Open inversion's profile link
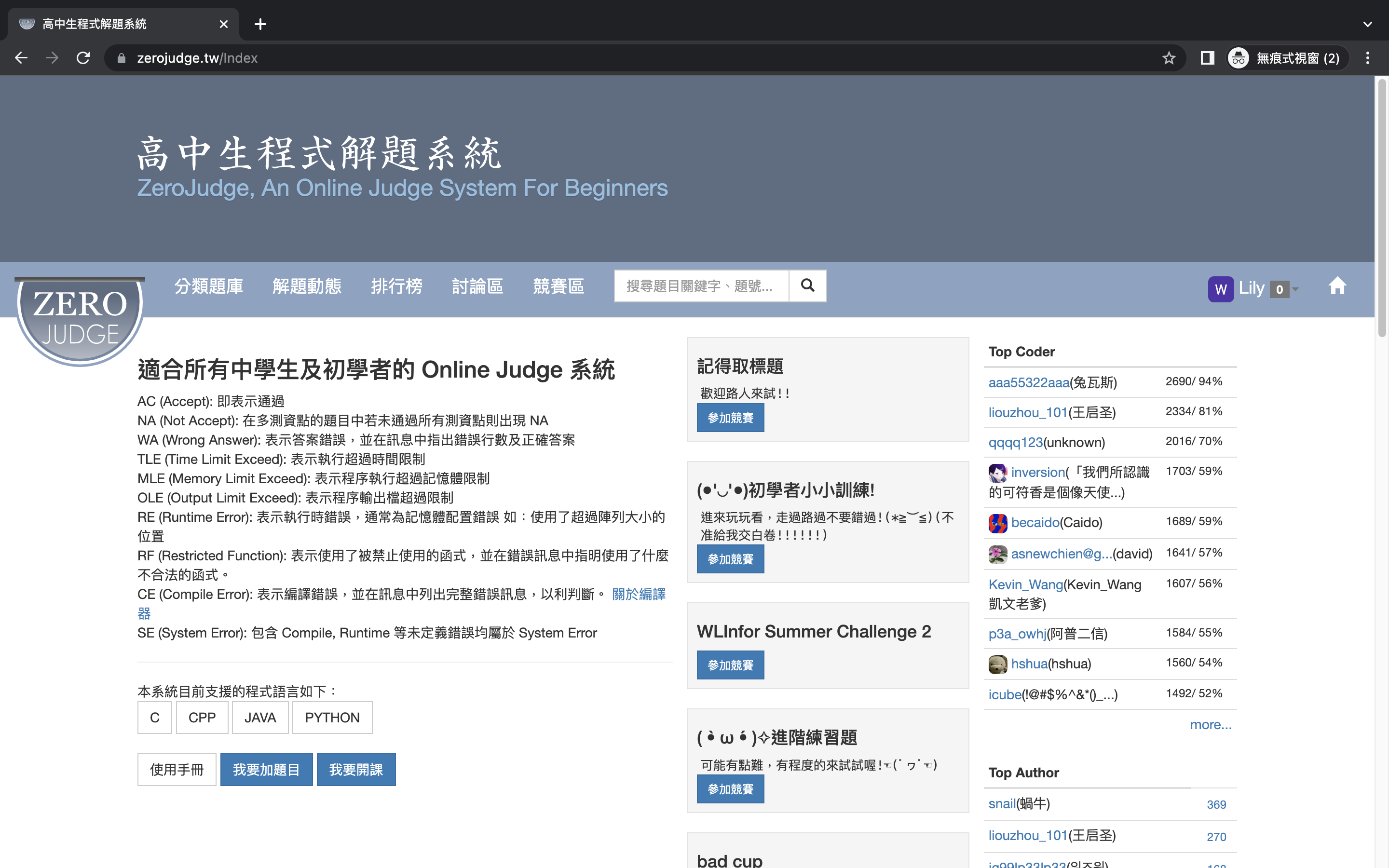The height and width of the screenshot is (868, 1389). click(x=1038, y=473)
